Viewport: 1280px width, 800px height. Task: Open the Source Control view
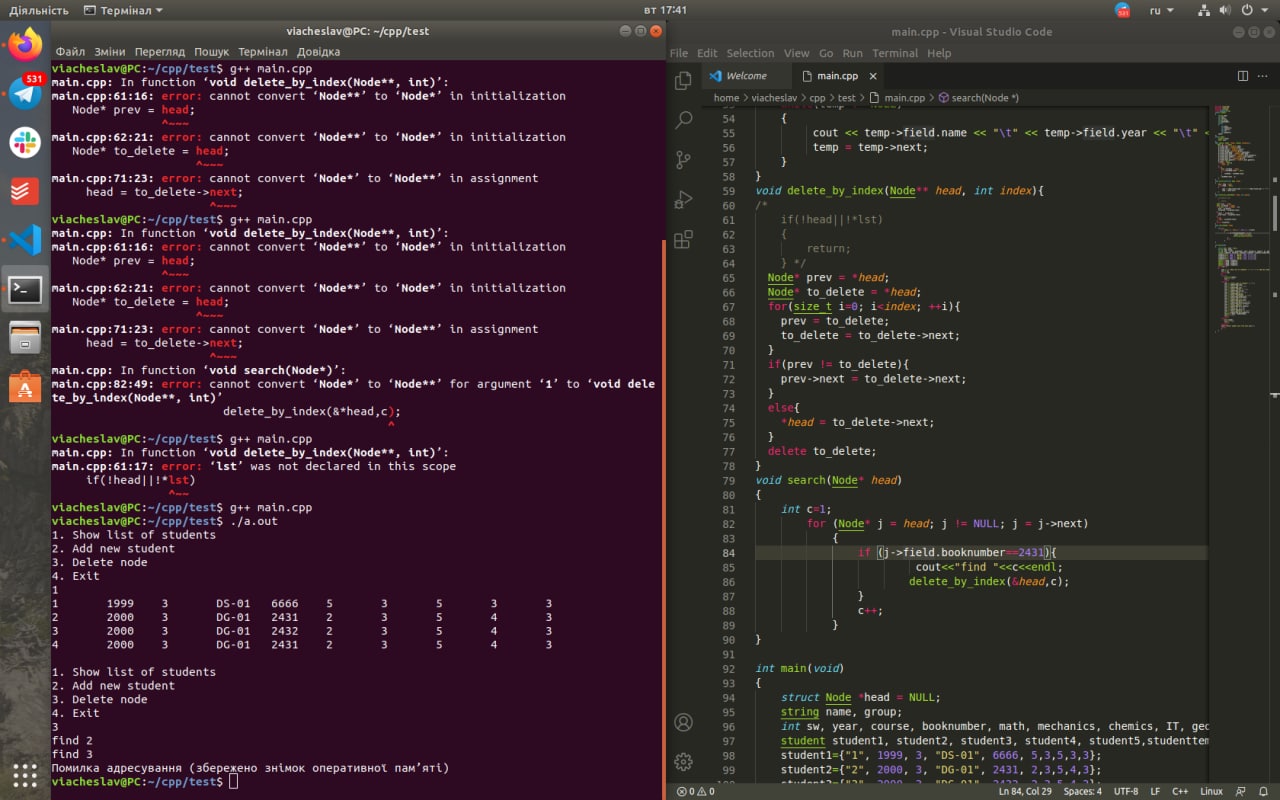click(x=684, y=160)
